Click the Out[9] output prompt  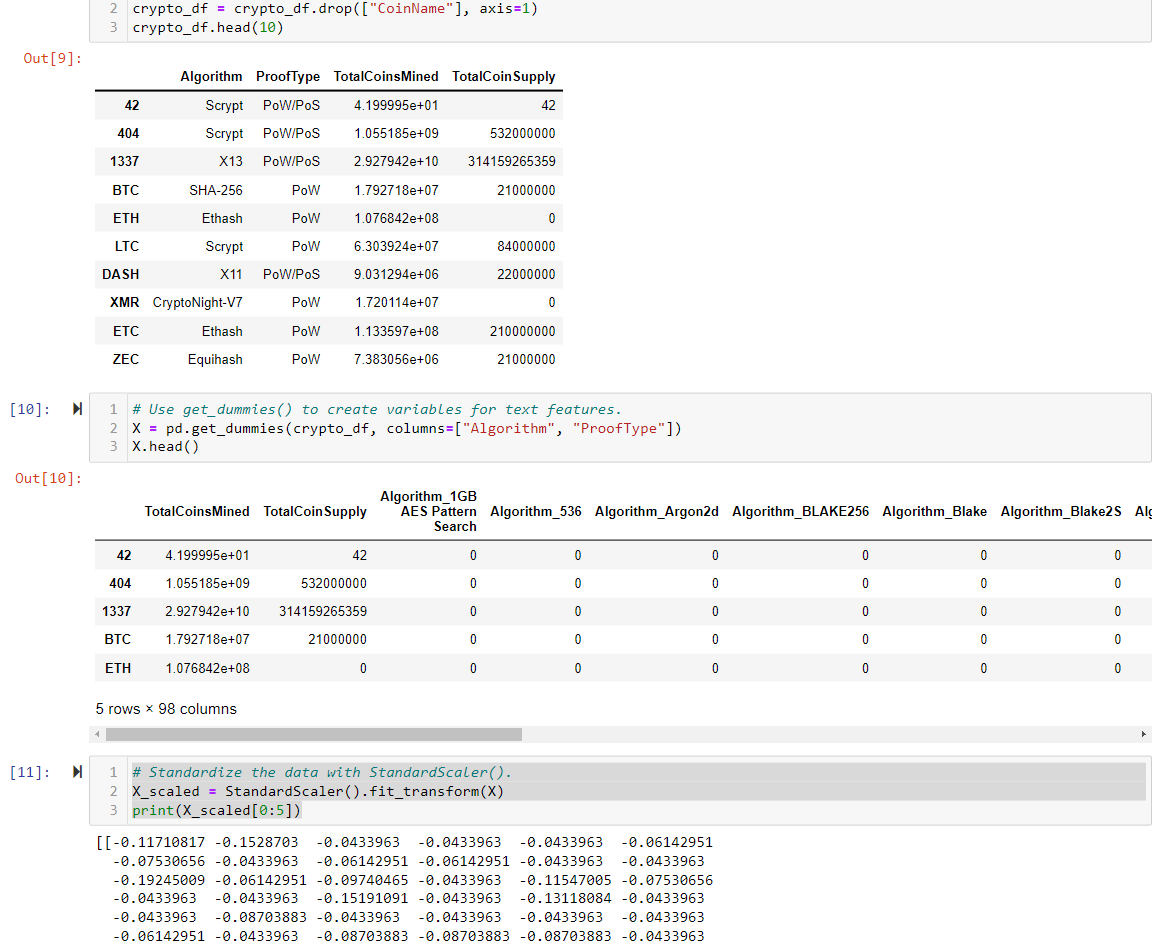point(52,58)
